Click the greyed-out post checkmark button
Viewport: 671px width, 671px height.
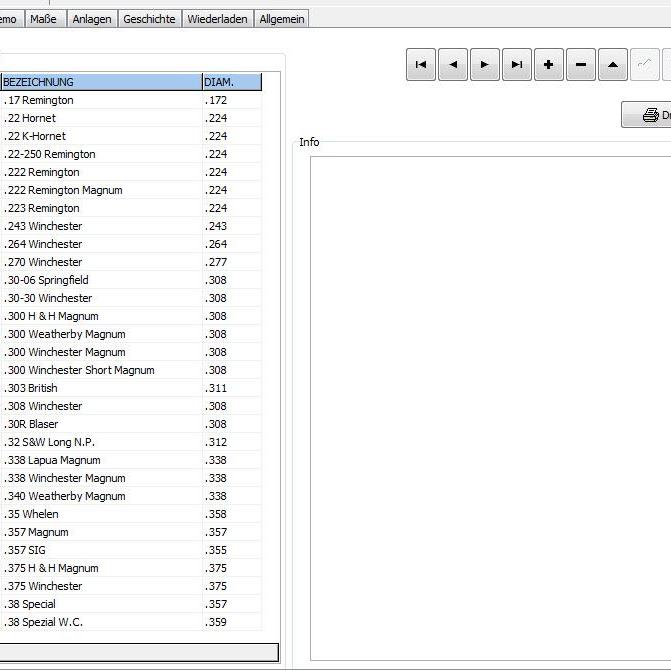[644, 65]
